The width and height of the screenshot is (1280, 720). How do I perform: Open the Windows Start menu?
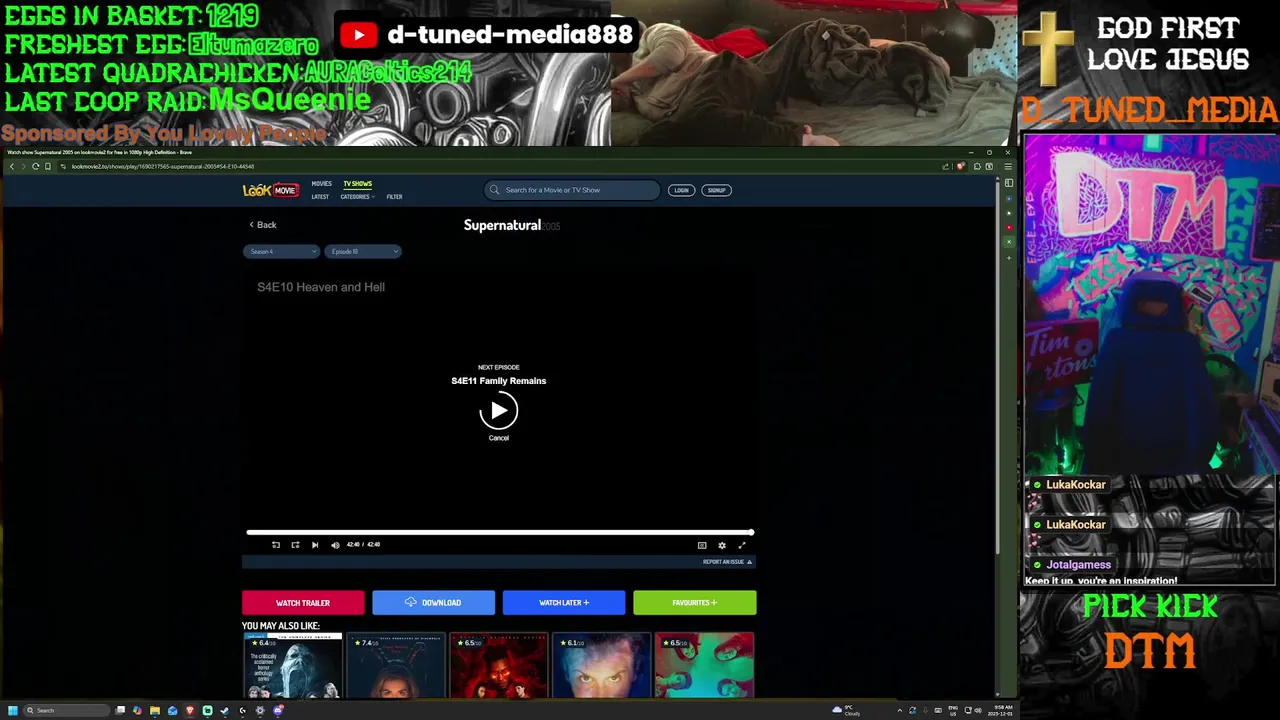[x=13, y=711]
